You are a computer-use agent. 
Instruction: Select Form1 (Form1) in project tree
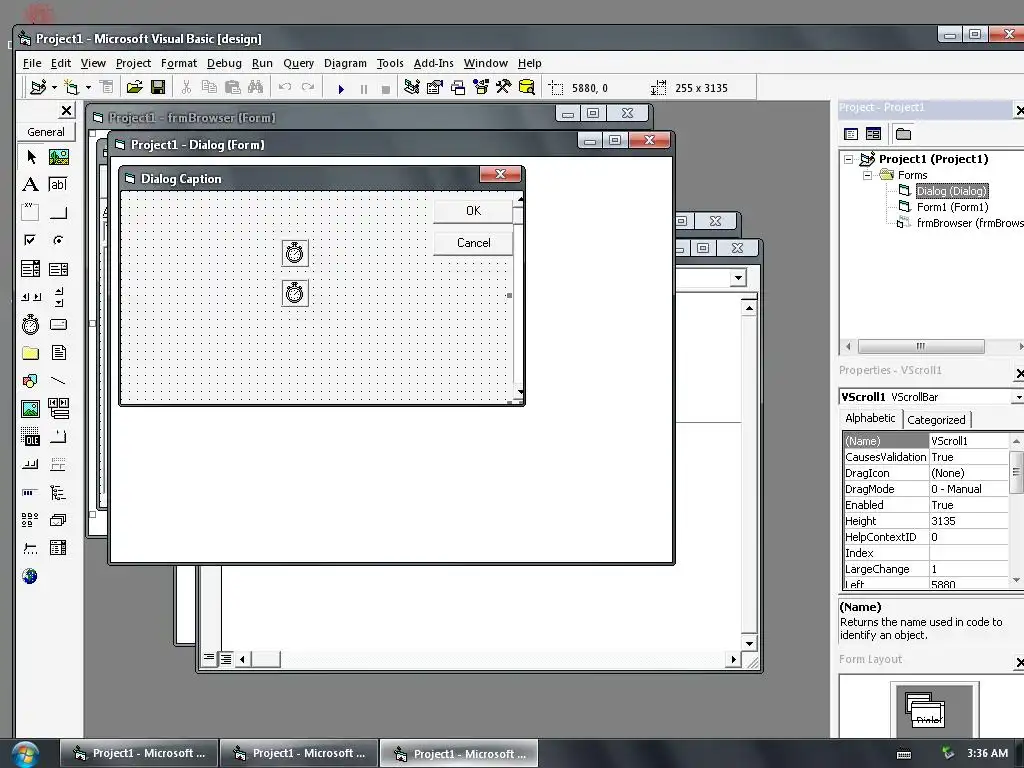(952, 207)
